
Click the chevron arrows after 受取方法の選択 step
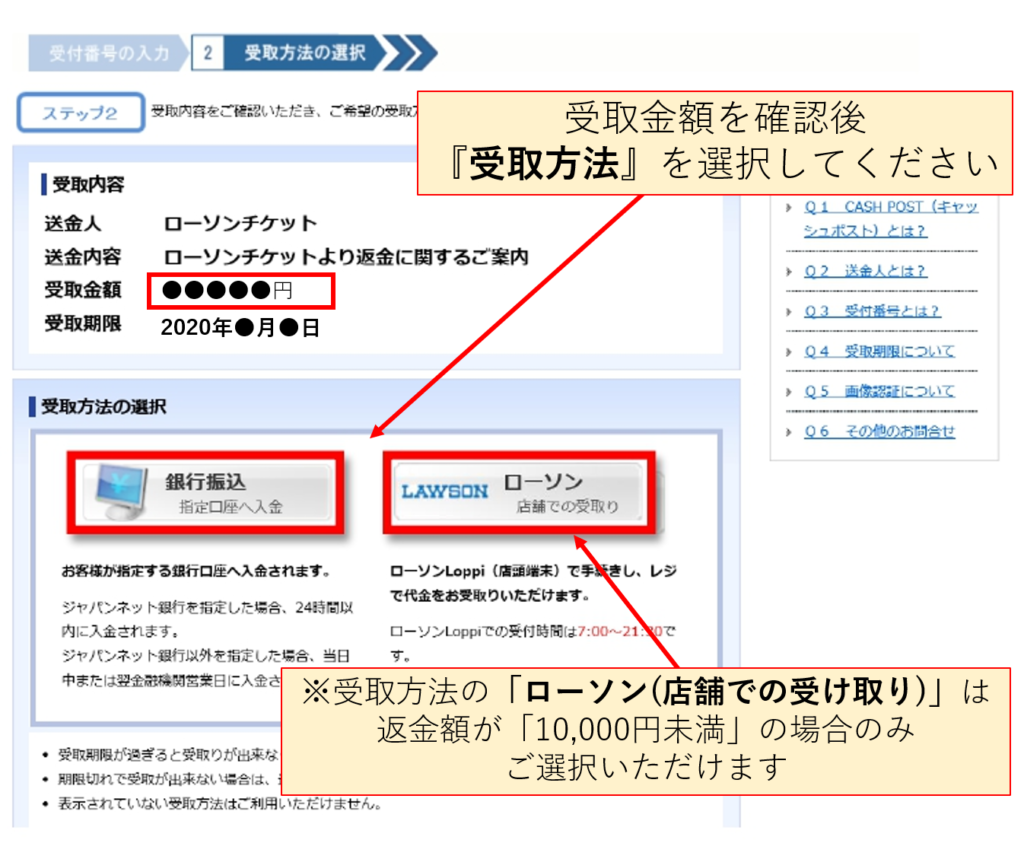(x=410, y=53)
